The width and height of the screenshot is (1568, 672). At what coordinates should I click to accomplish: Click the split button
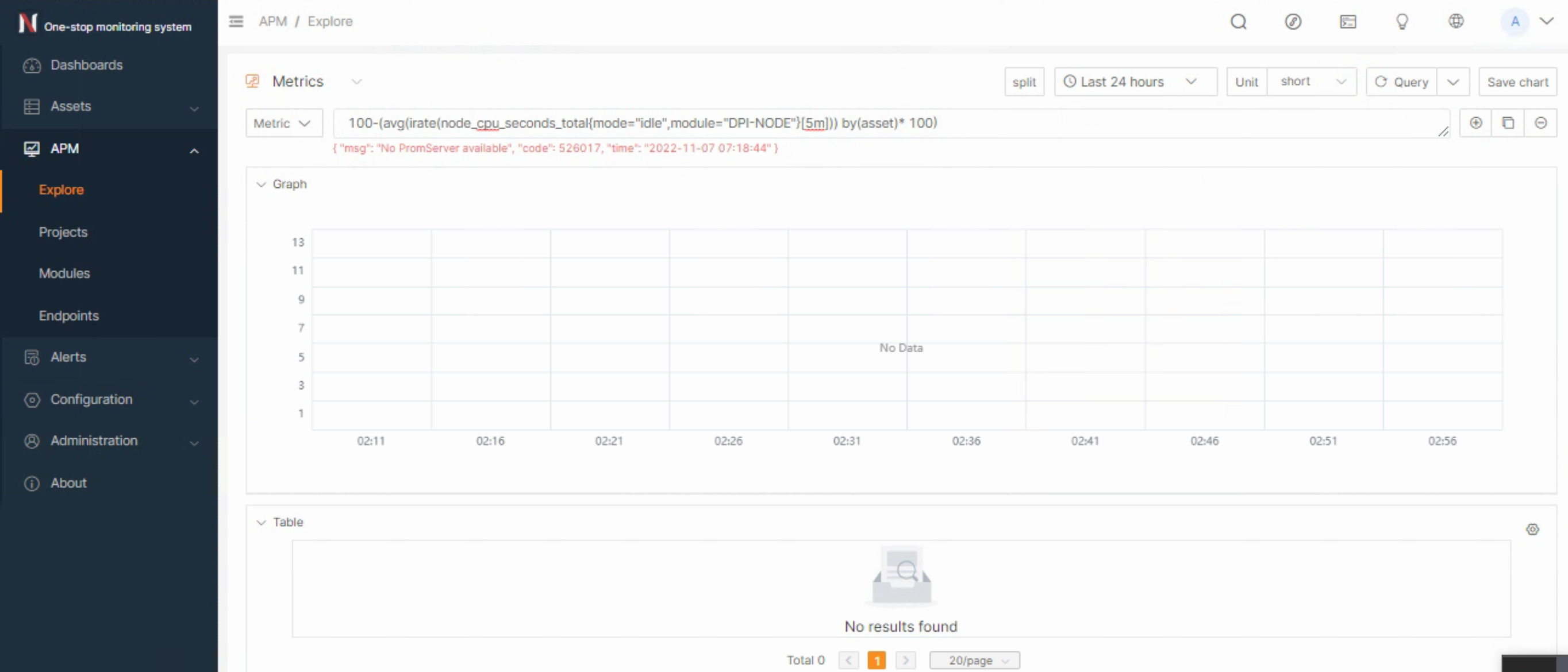(x=1024, y=82)
